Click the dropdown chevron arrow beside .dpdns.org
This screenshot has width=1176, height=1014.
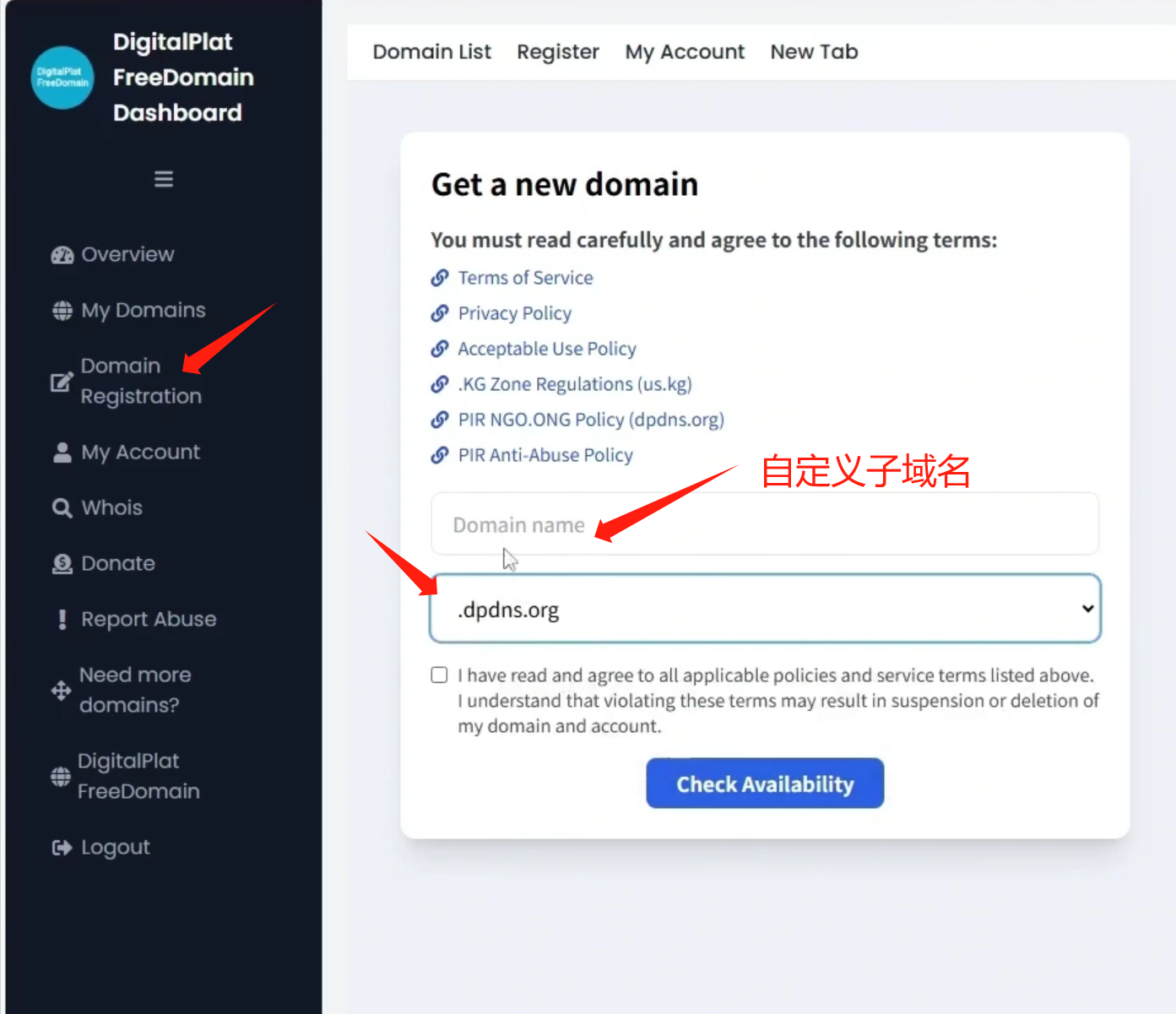(x=1088, y=609)
